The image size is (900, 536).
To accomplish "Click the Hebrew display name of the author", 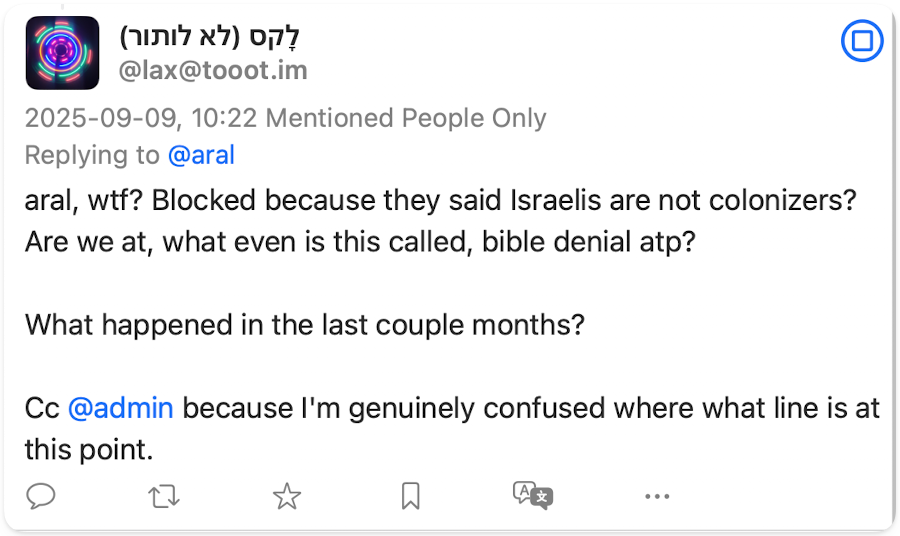I will coord(210,36).
